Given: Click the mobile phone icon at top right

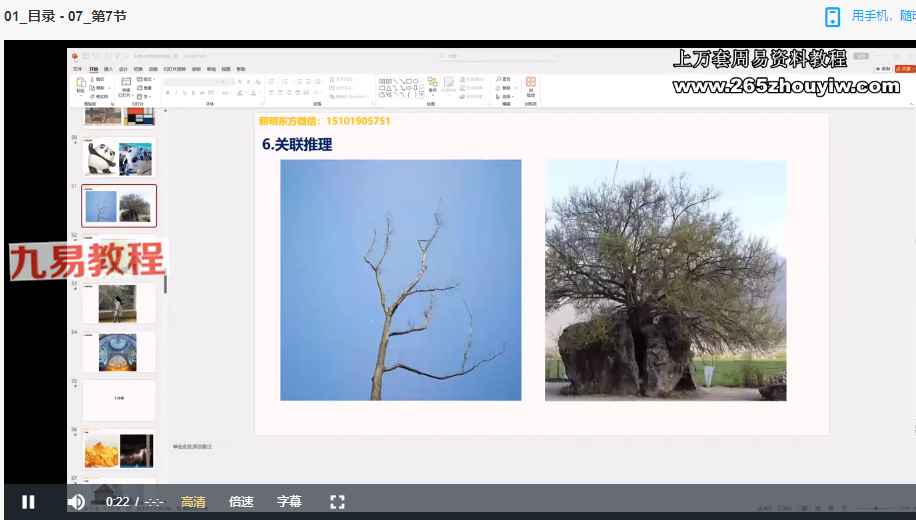Looking at the screenshot, I should [832, 16].
